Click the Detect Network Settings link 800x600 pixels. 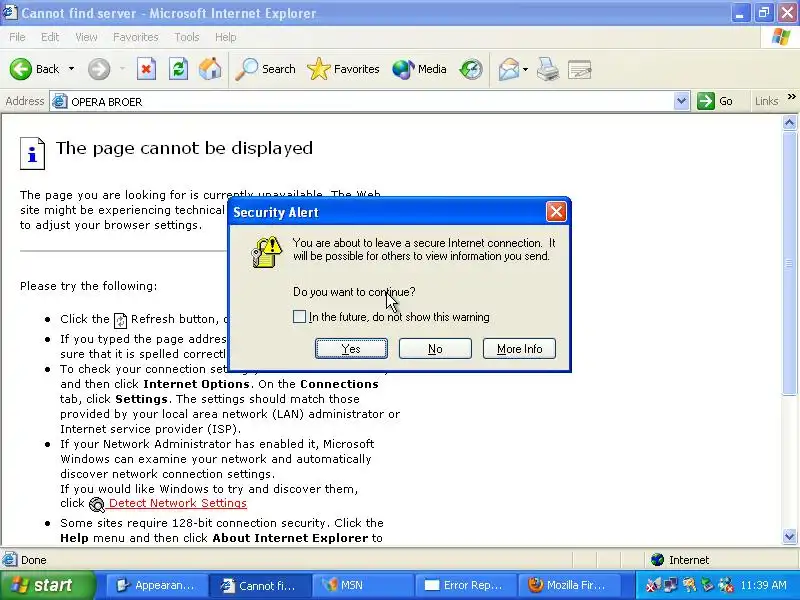pos(178,504)
